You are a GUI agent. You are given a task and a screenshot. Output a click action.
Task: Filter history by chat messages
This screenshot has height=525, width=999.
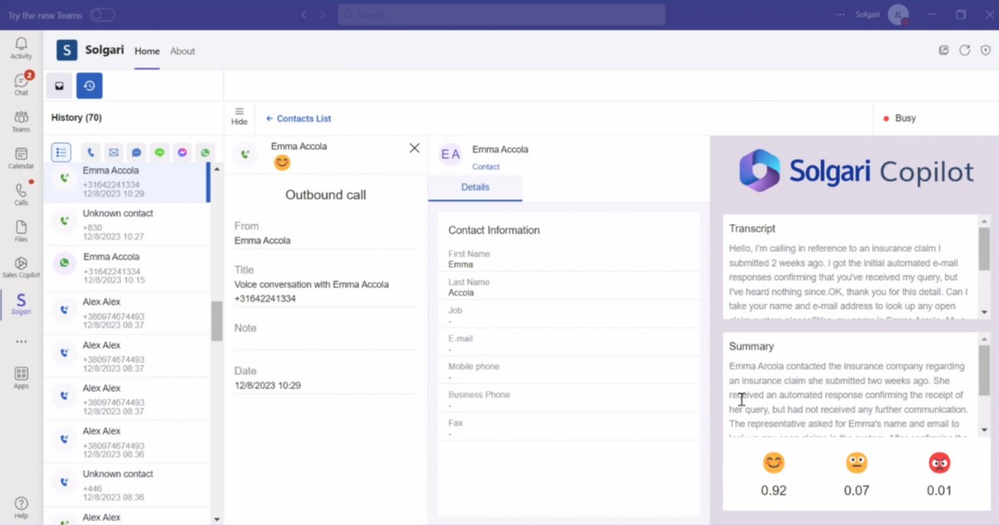pyautogui.click(x=136, y=152)
